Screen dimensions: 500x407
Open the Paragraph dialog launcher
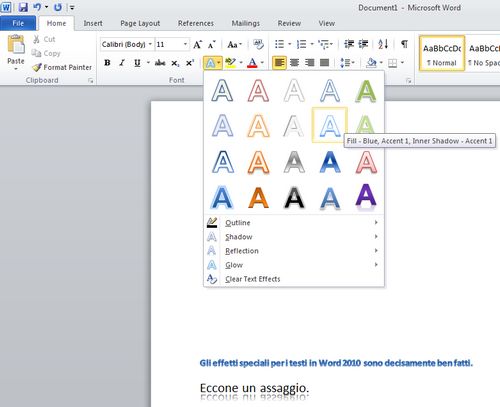408,81
